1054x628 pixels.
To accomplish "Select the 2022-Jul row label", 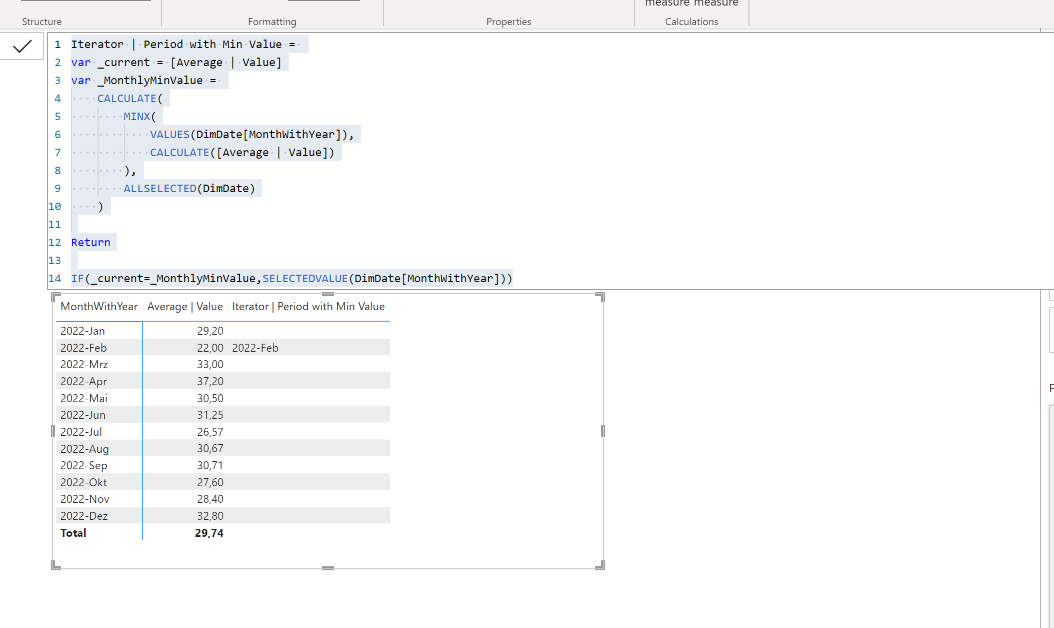I will click(81, 432).
